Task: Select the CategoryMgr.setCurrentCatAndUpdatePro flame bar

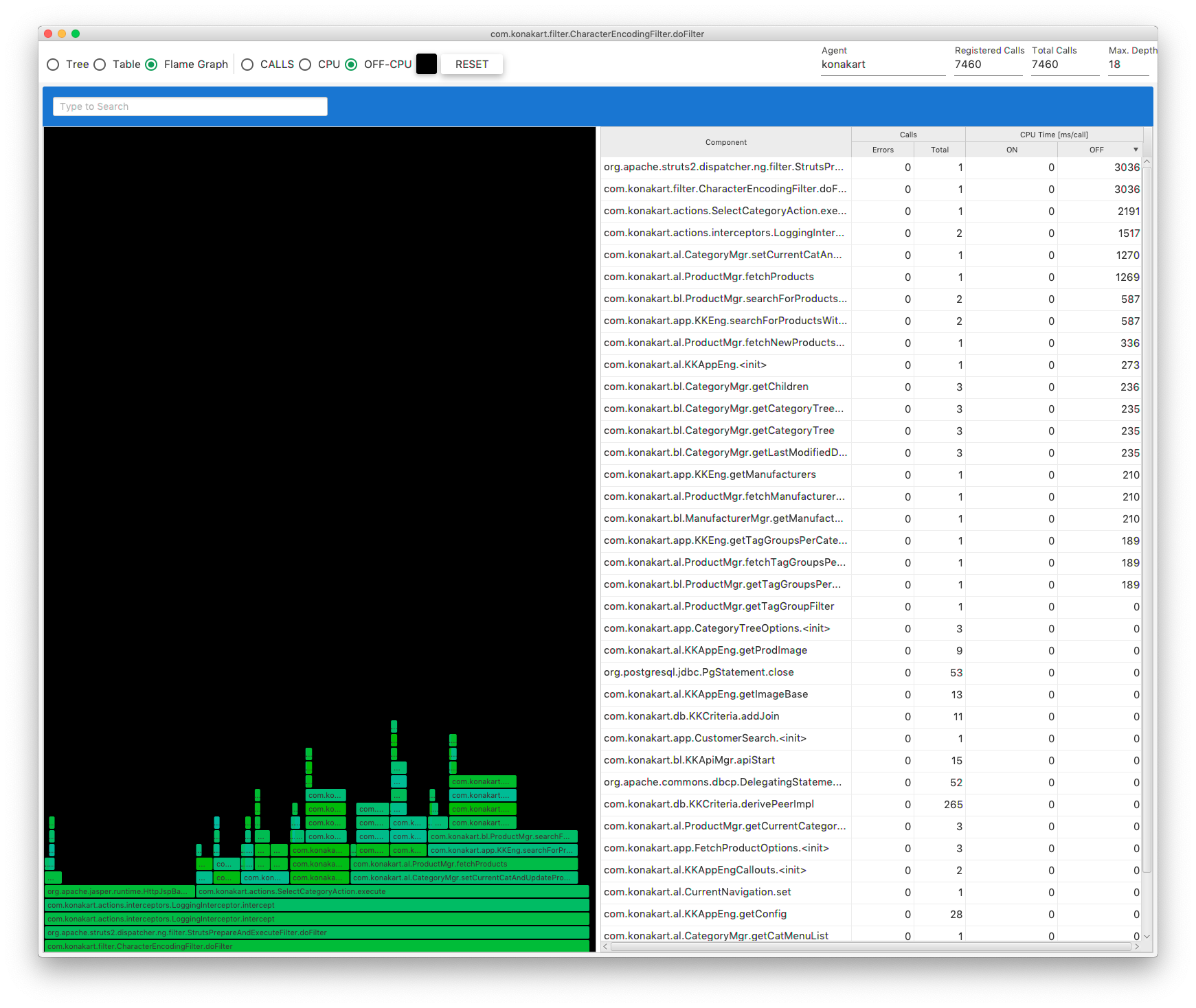Action: coord(464,878)
